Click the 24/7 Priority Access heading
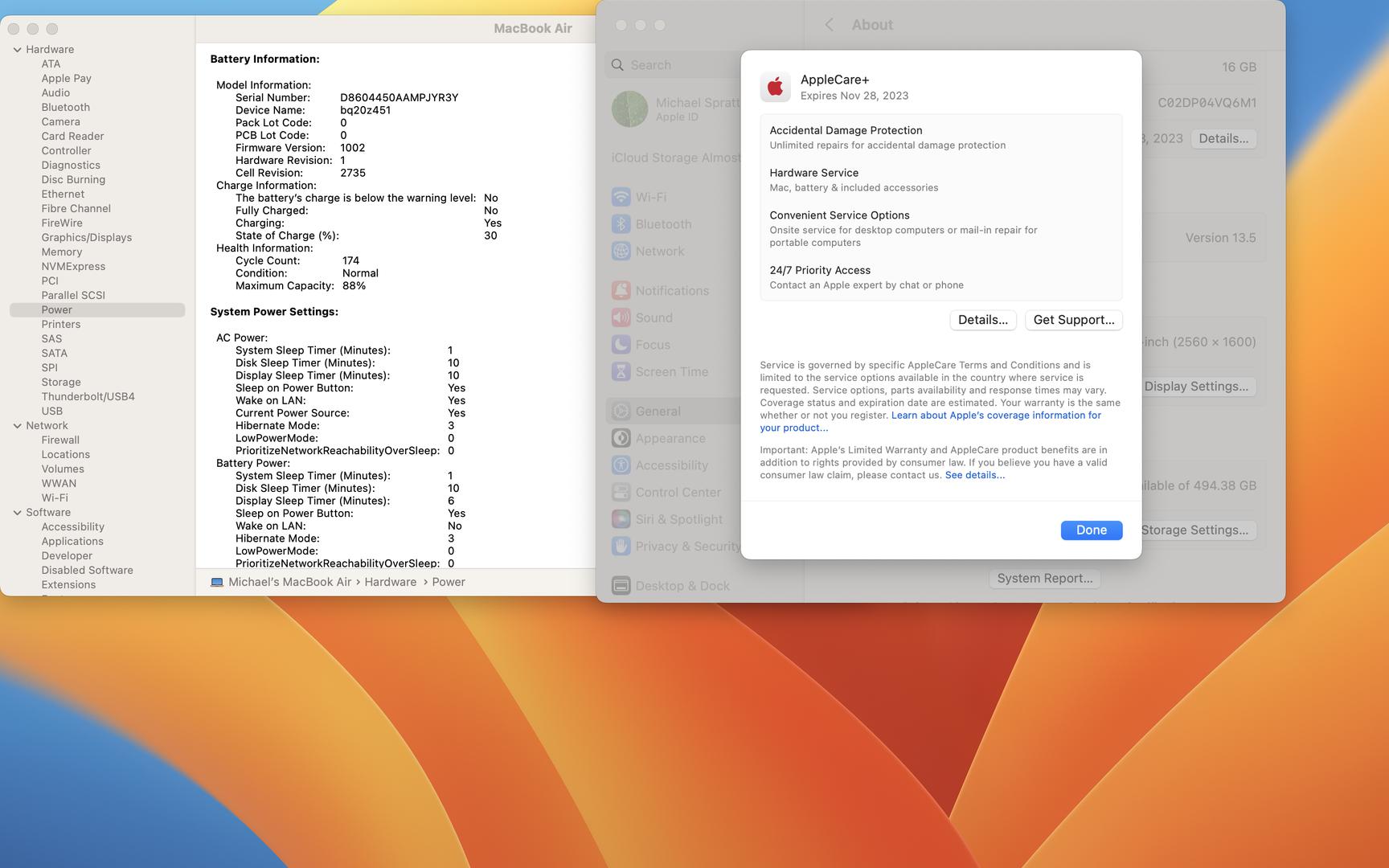Screen dimensions: 1389x868 tap(820, 271)
